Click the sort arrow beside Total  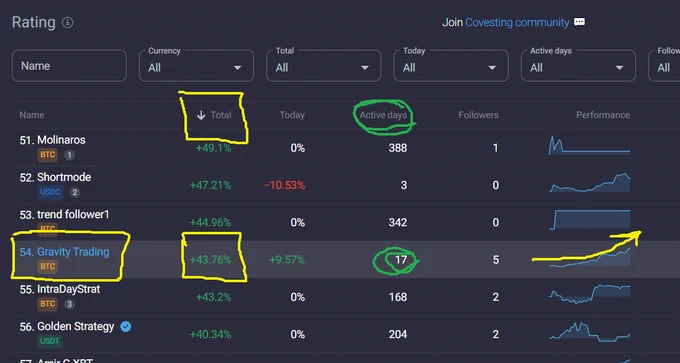click(201, 115)
